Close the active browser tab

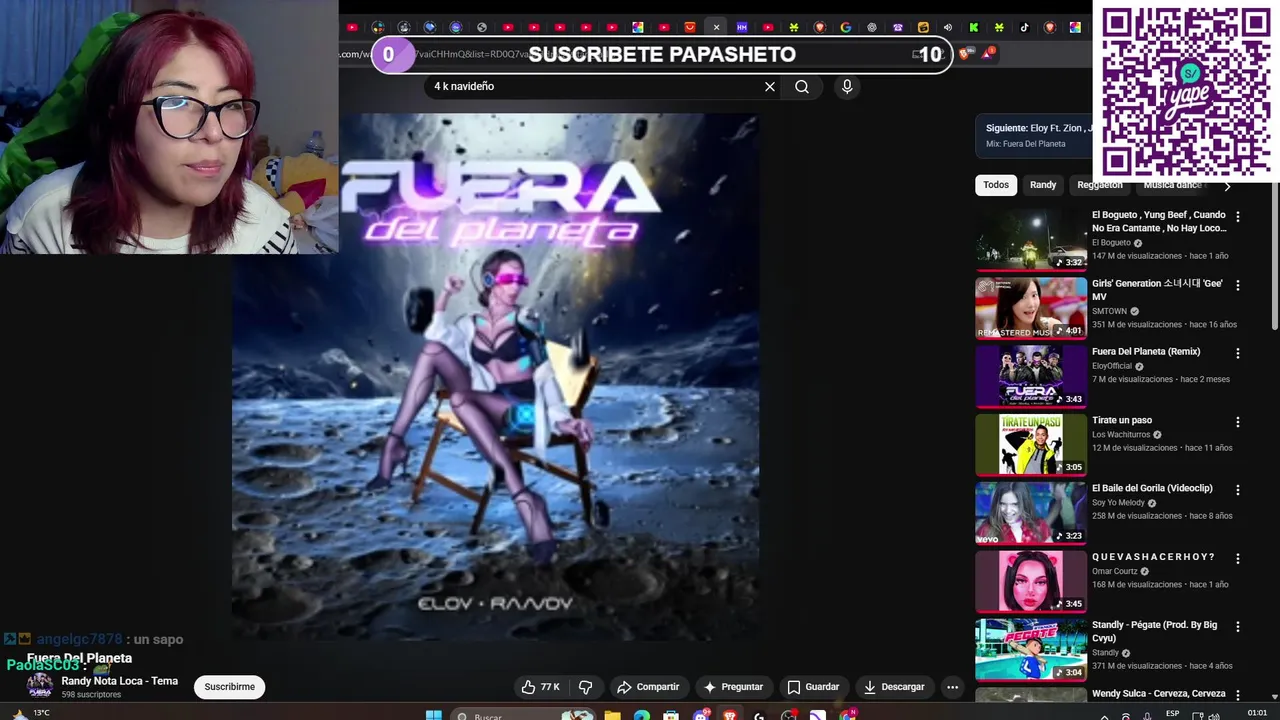(716, 27)
